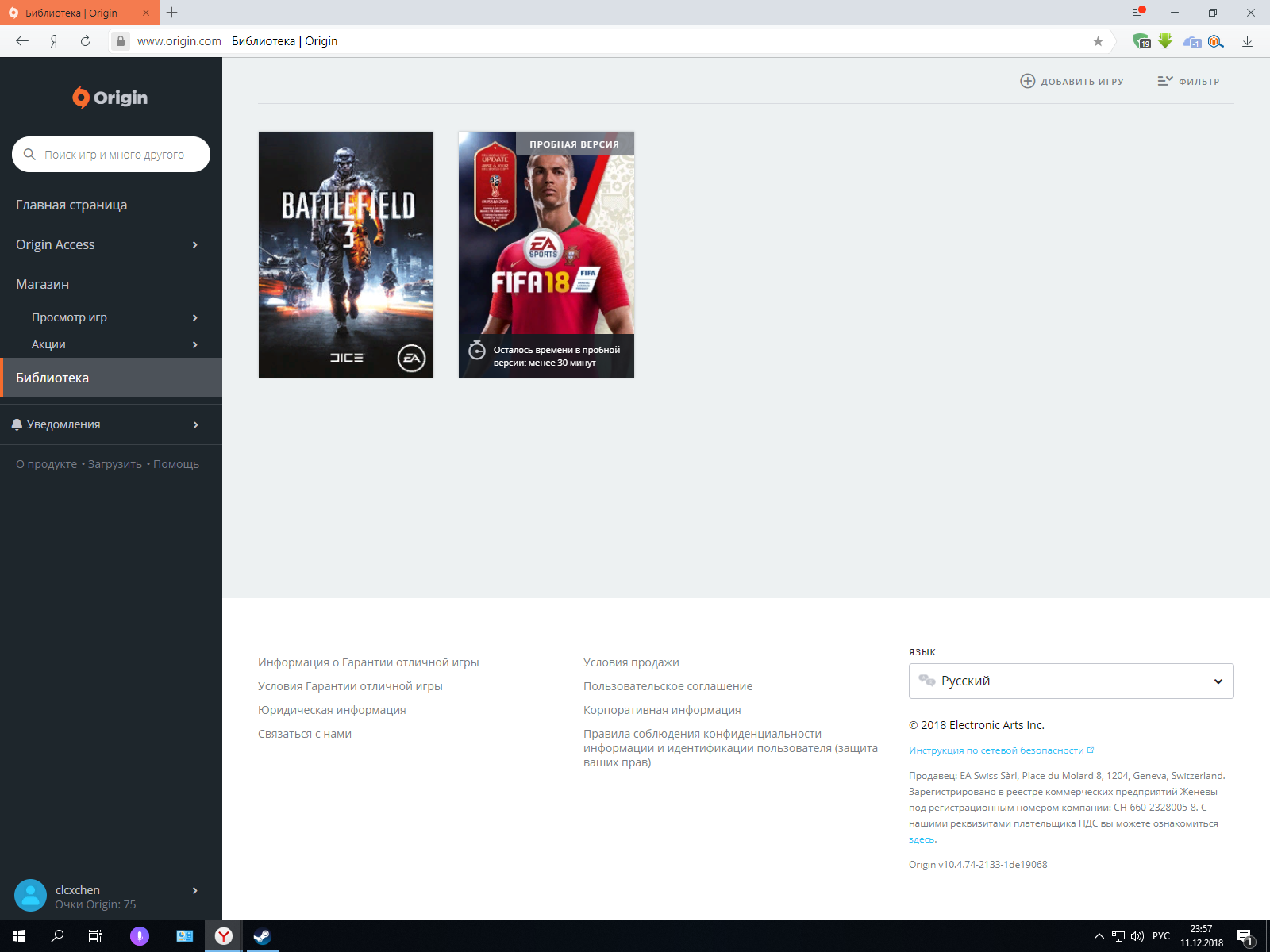1270x952 pixels.
Task: Click the taskbar search magnifier
Action: point(57,936)
